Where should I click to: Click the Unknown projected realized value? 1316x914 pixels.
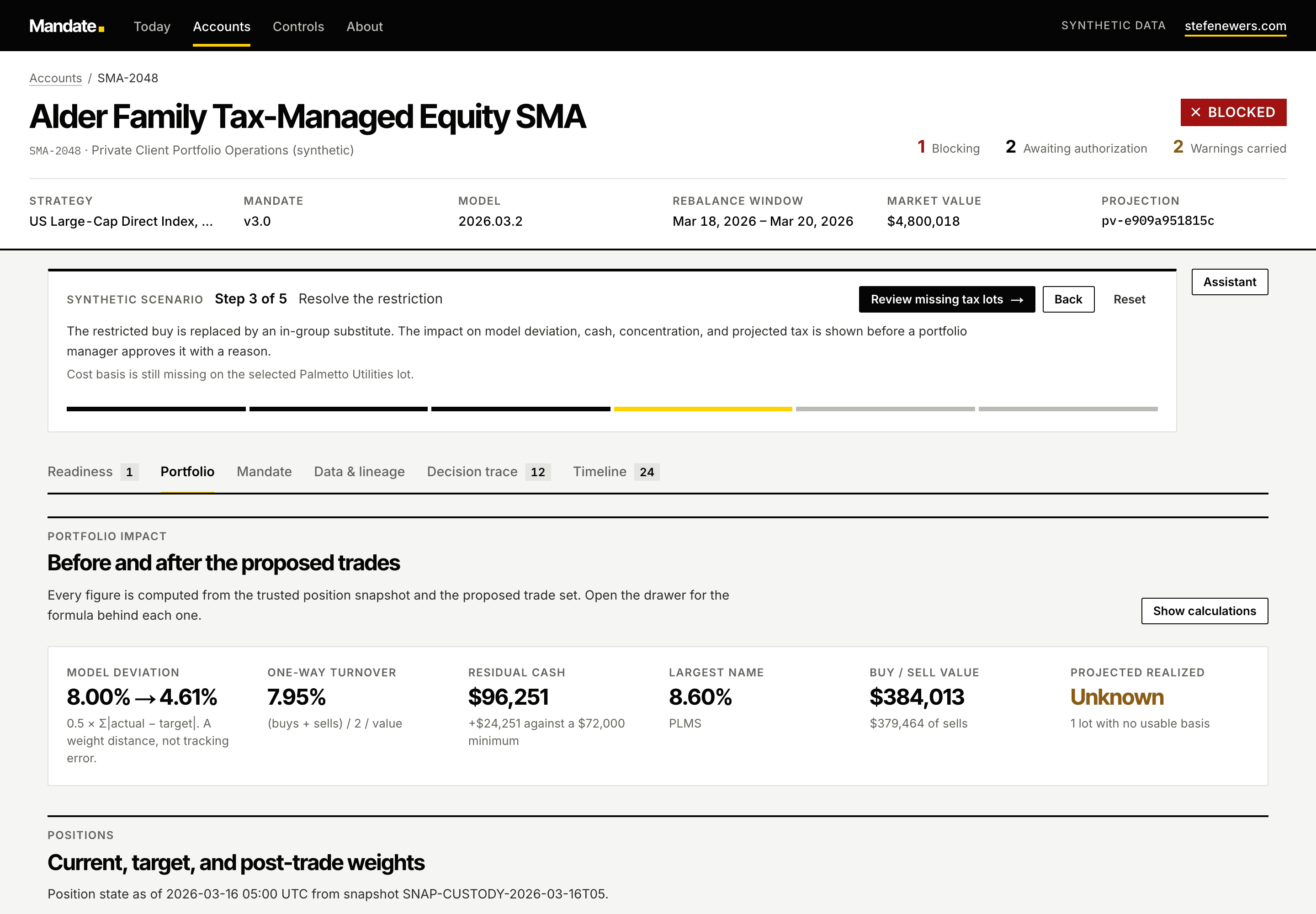[x=1117, y=697]
